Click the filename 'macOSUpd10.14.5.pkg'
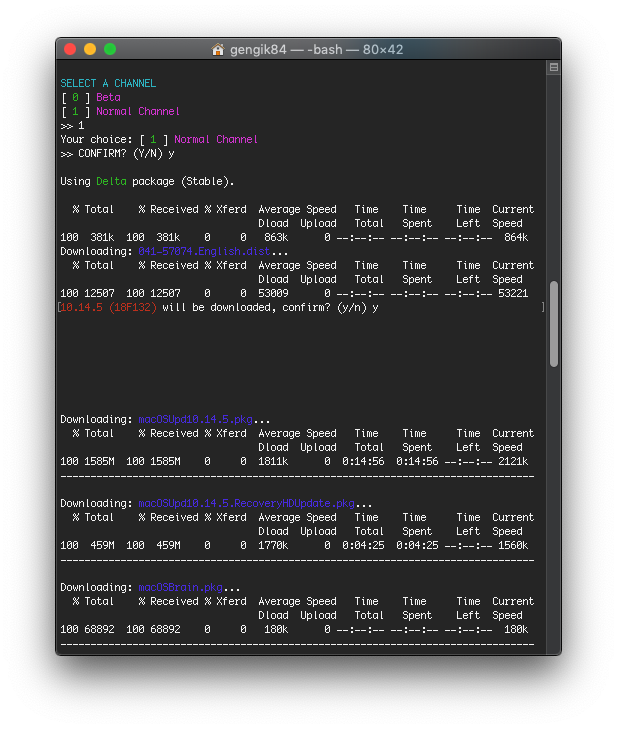The image size is (617, 729). tap(195, 419)
